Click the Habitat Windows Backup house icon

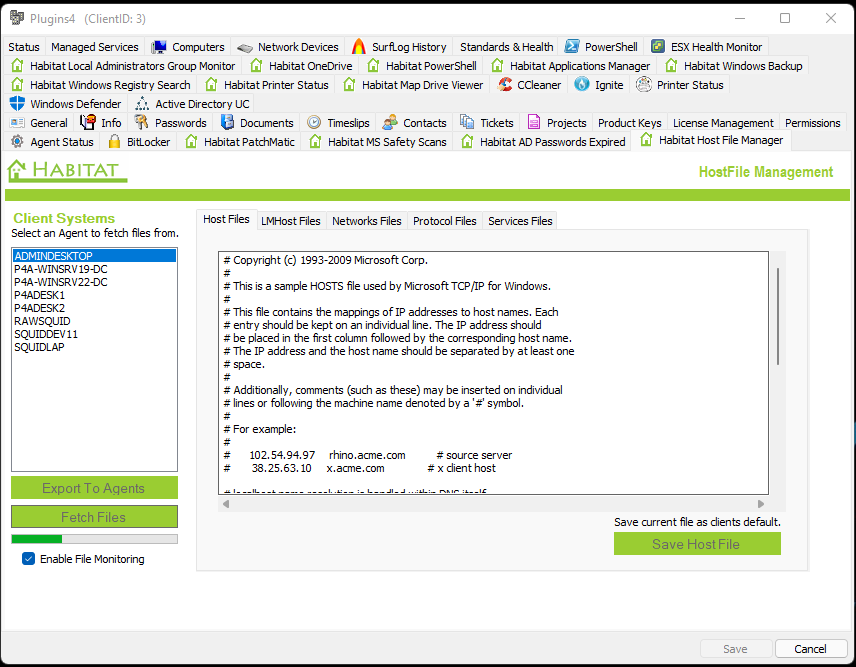pos(671,65)
